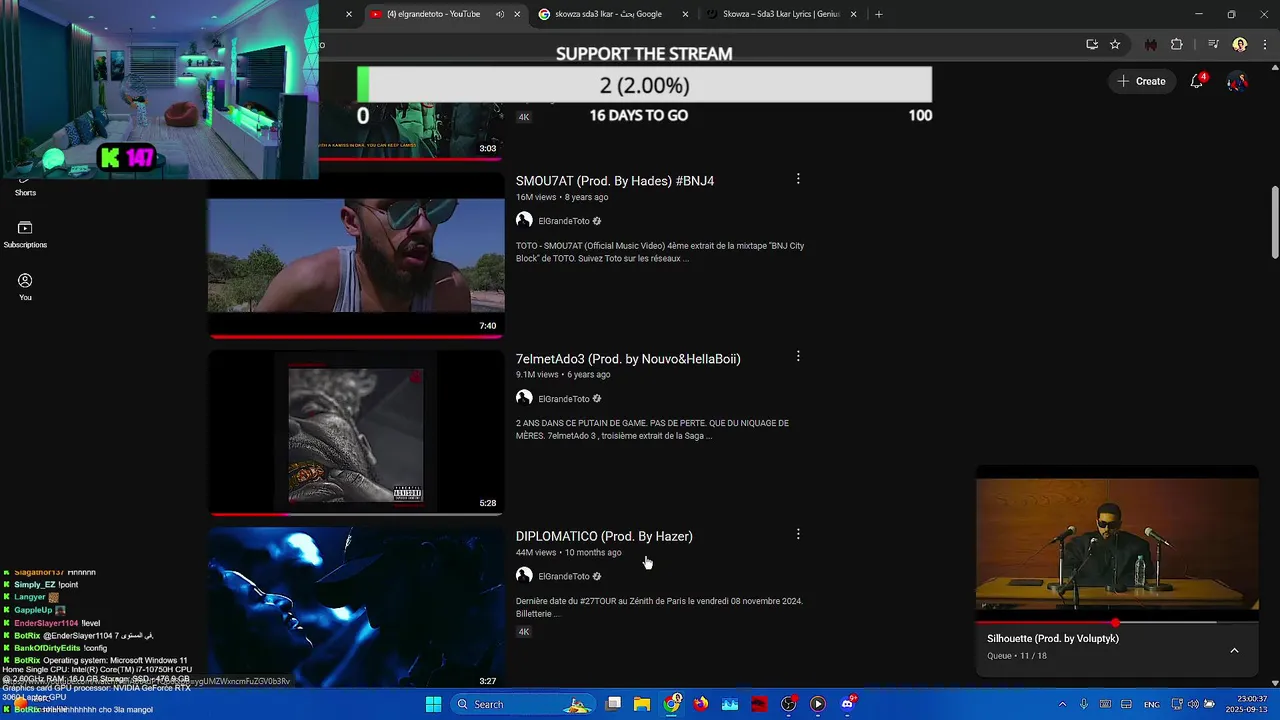Switch to Chrome on the taskbar
This screenshot has width=1280, height=720.
pos(672,704)
